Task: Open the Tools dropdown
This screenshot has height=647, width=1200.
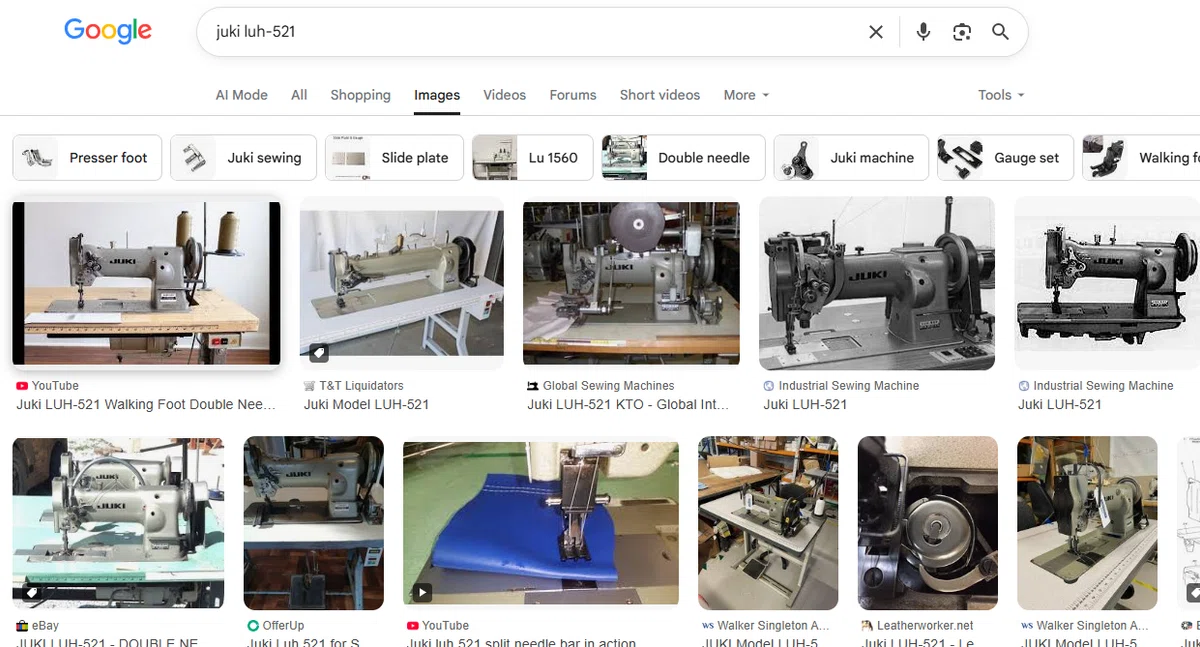Action: tap(1001, 95)
